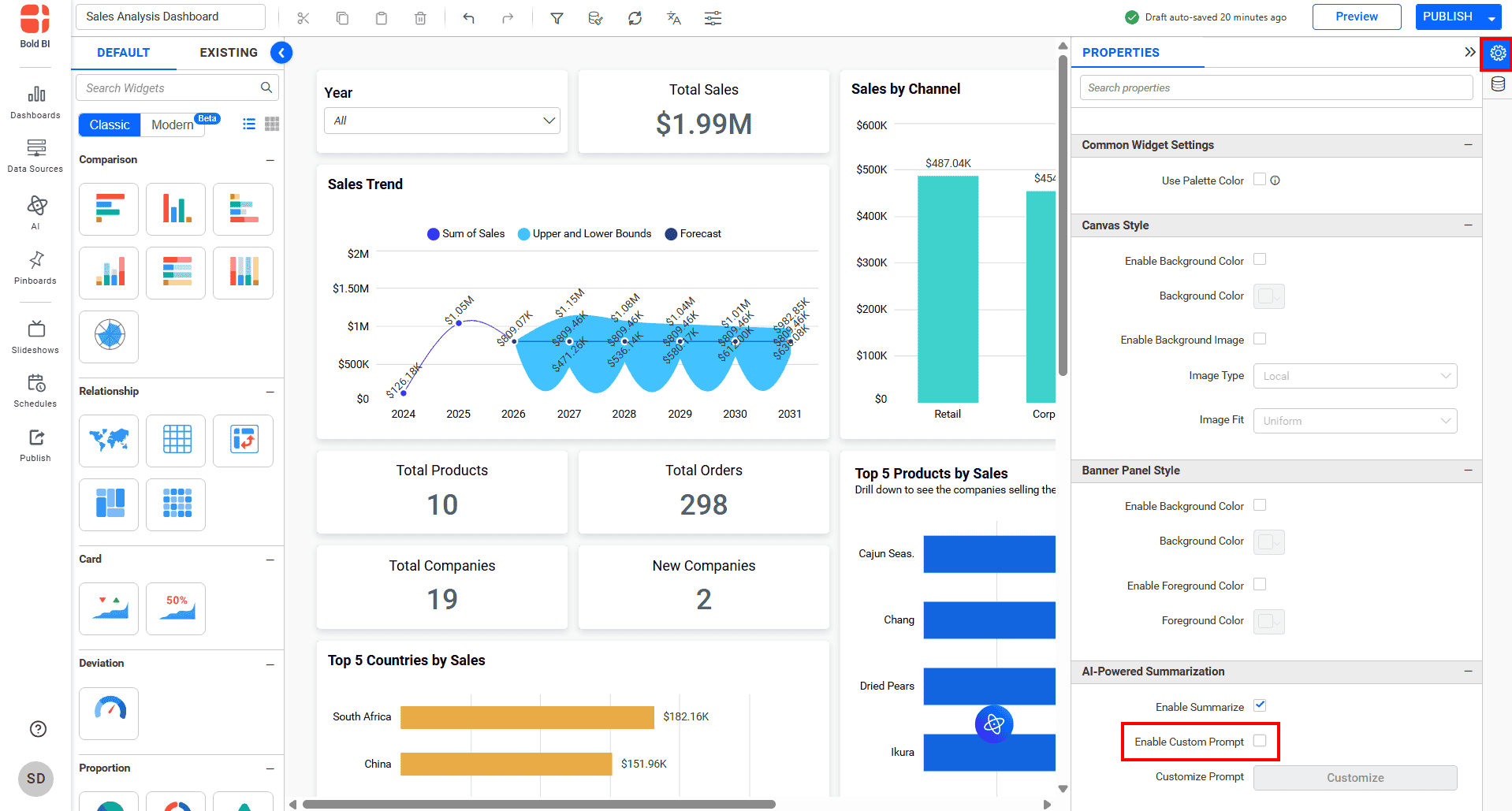
Task: Open Data Sources in left sidebar
Action: click(x=35, y=156)
